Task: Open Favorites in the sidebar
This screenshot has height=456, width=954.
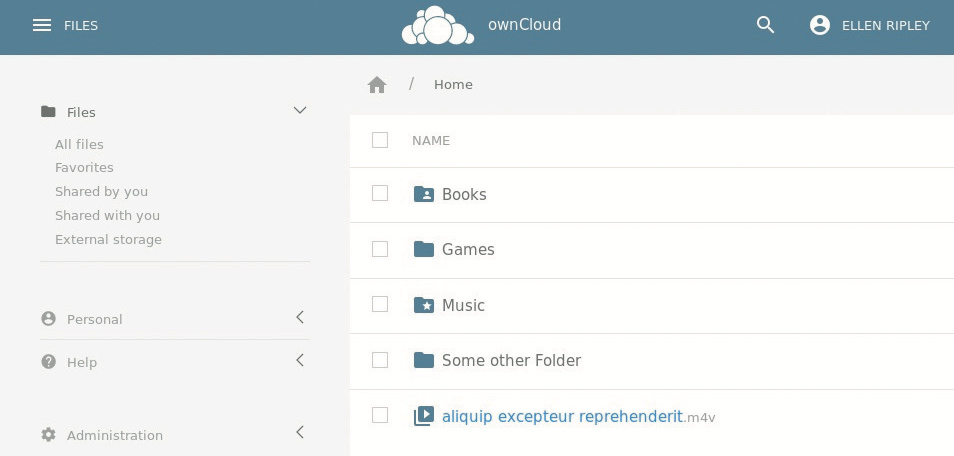Action: 84,168
